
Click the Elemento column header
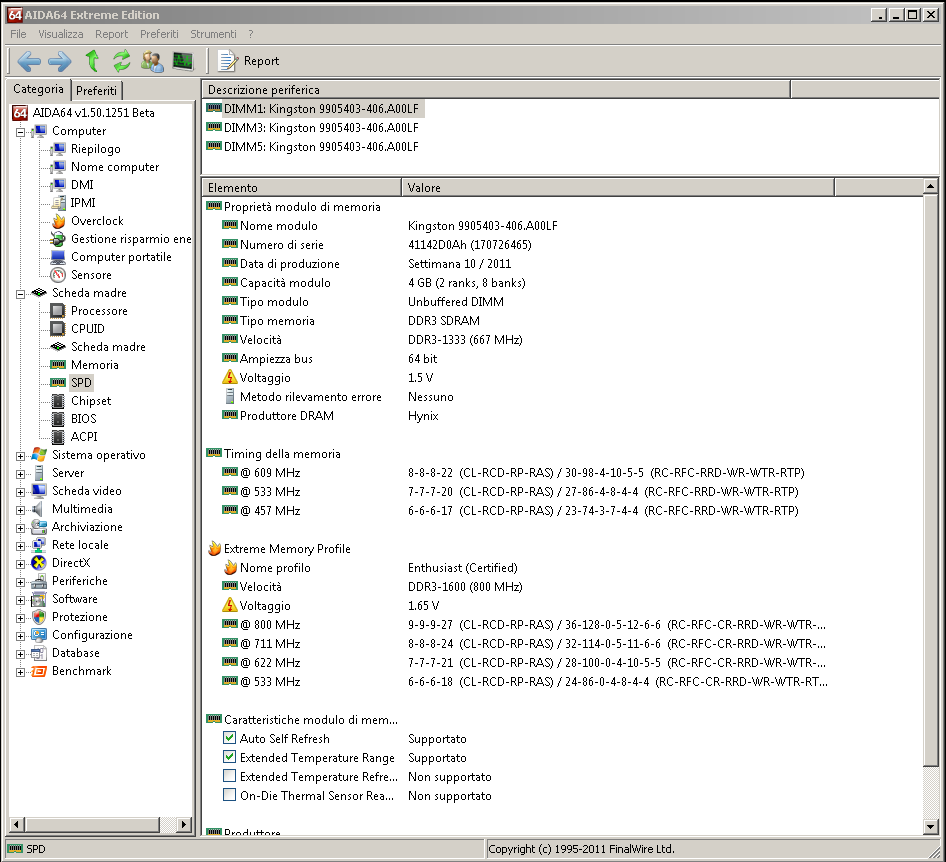[x=302, y=188]
